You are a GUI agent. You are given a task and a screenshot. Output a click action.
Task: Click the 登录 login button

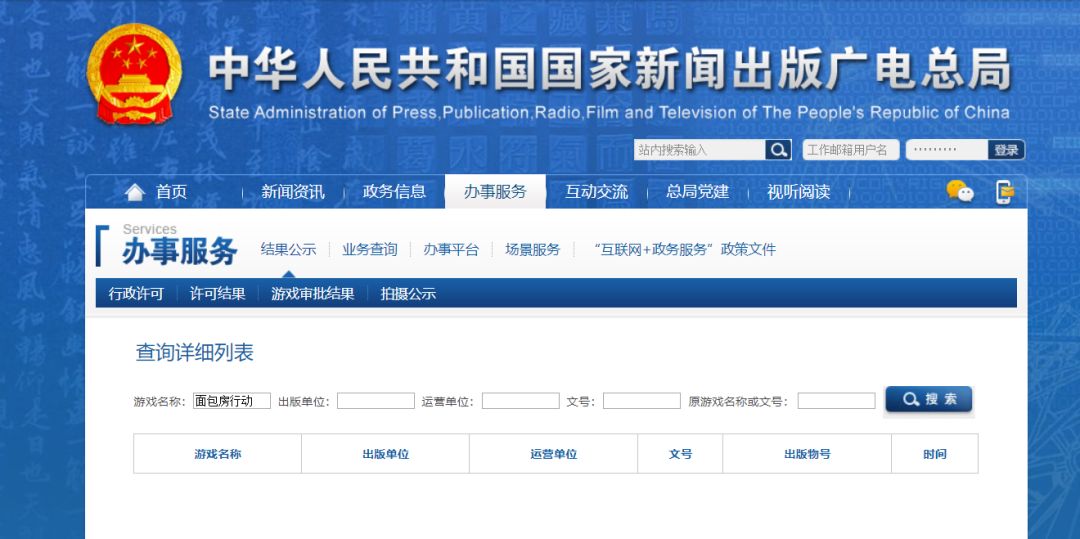(1006, 149)
